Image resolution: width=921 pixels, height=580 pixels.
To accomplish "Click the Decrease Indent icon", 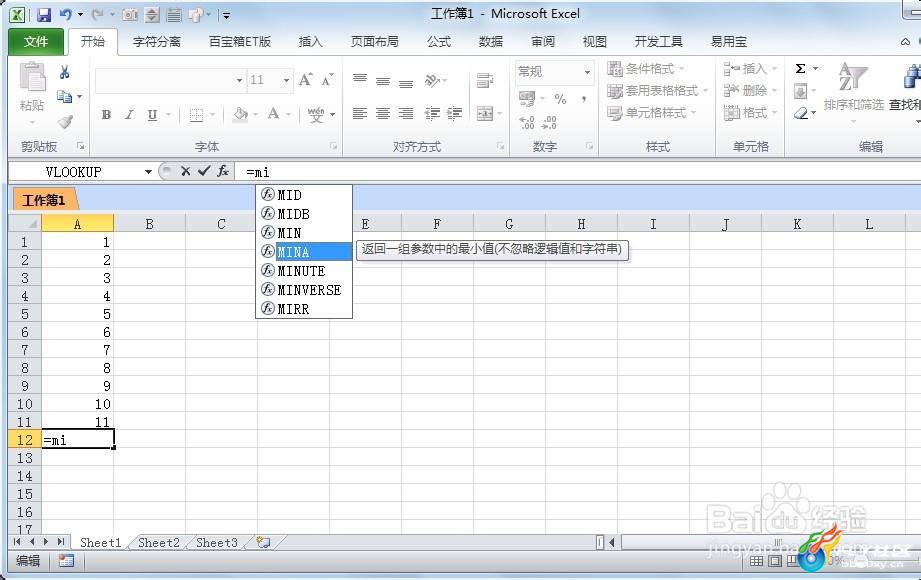I will (x=432, y=113).
